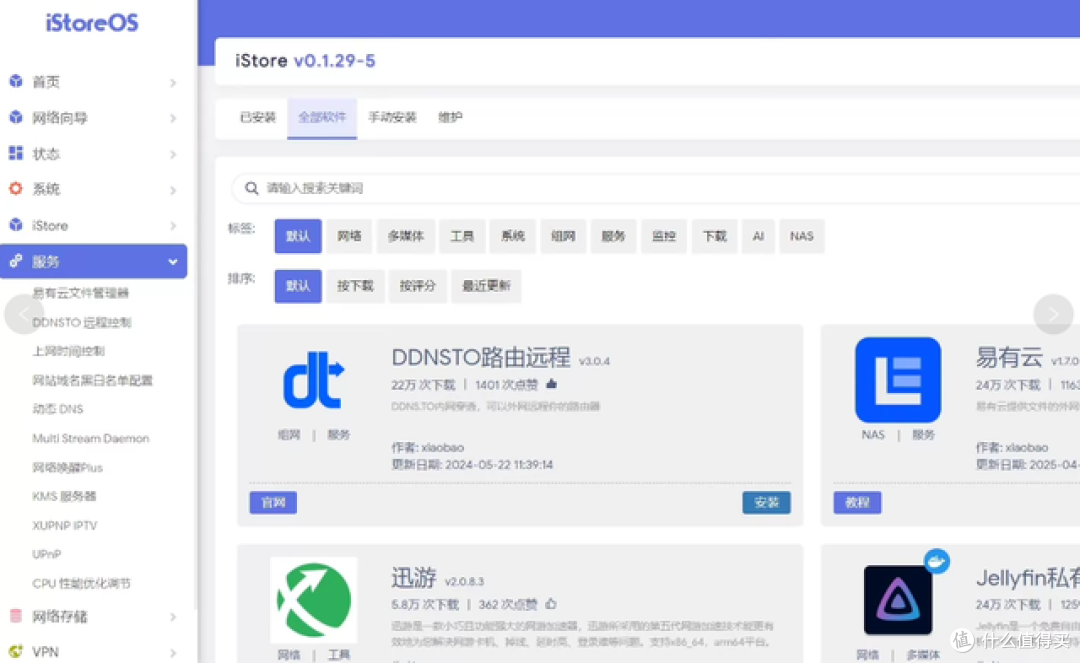This screenshot has width=1080, height=663.
Task: Filter by 监控 tag
Action: [663, 236]
